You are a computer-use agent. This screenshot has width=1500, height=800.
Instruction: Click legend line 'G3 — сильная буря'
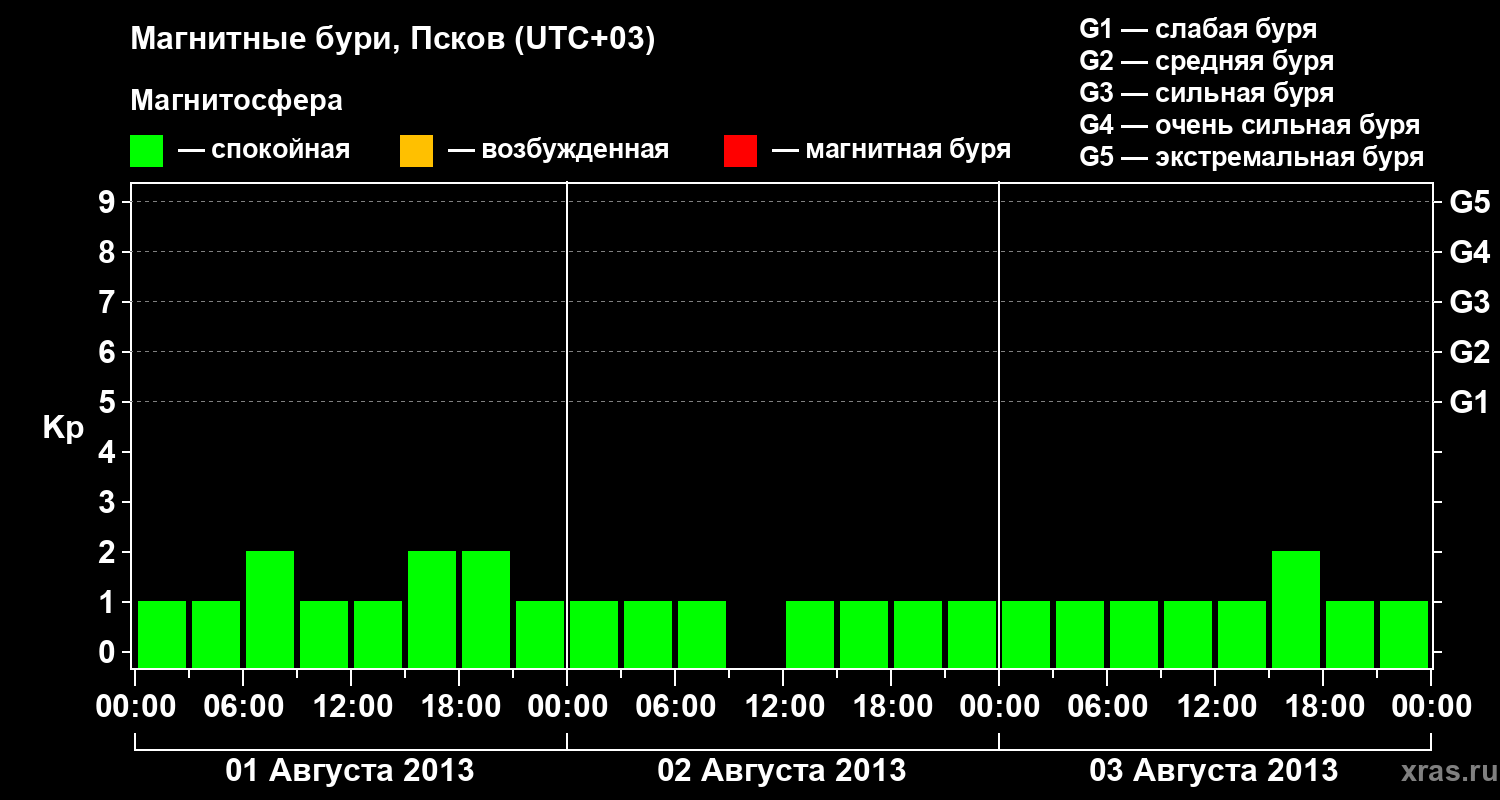click(x=1207, y=93)
